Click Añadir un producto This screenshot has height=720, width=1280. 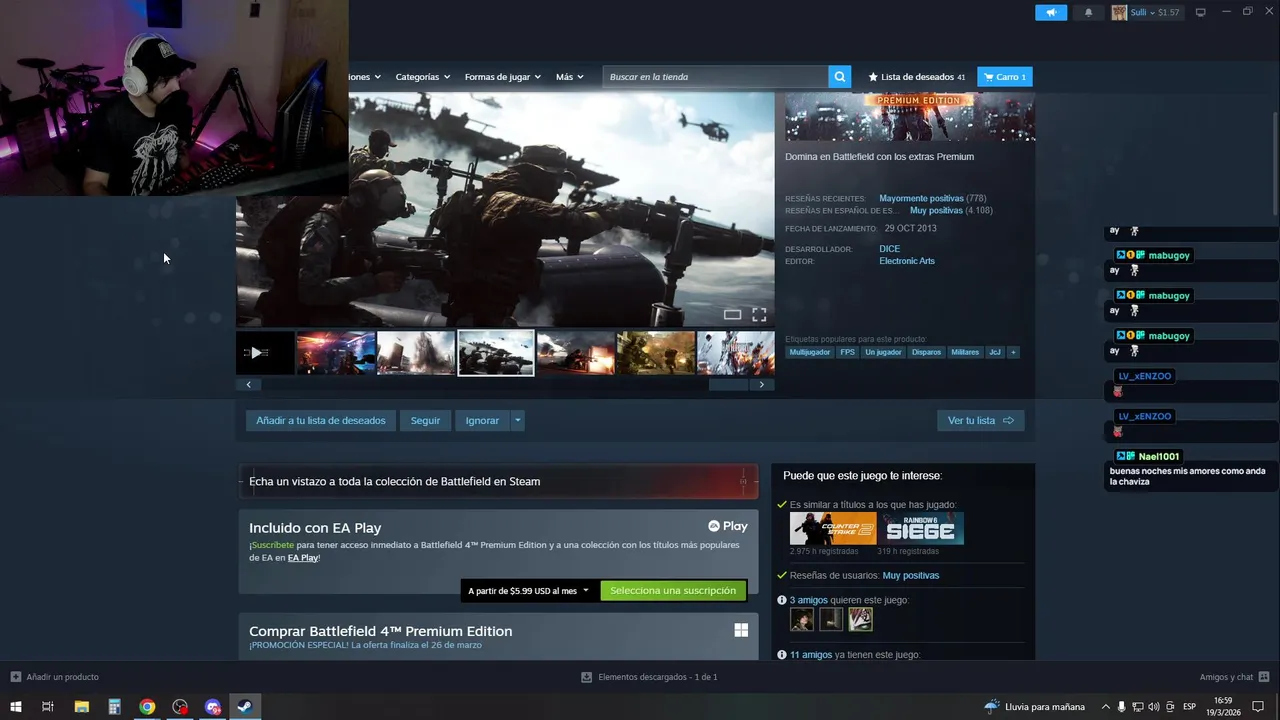pos(55,677)
